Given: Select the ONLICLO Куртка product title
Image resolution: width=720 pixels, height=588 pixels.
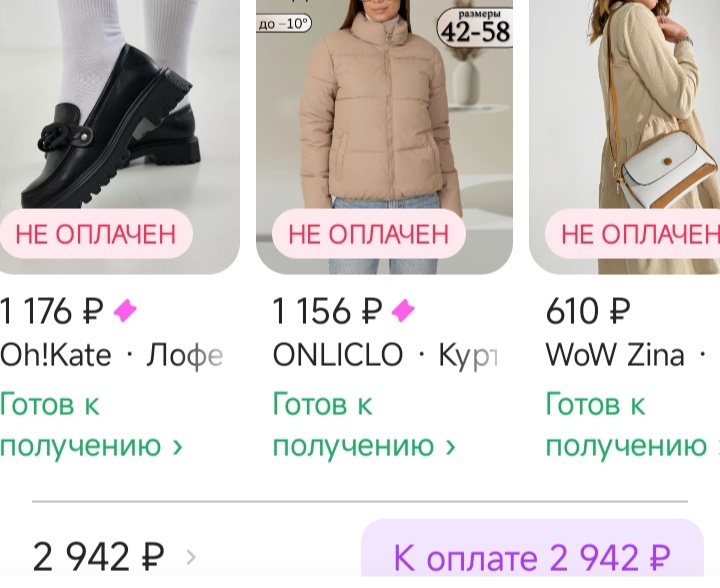Looking at the screenshot, I should click(385, 356).
